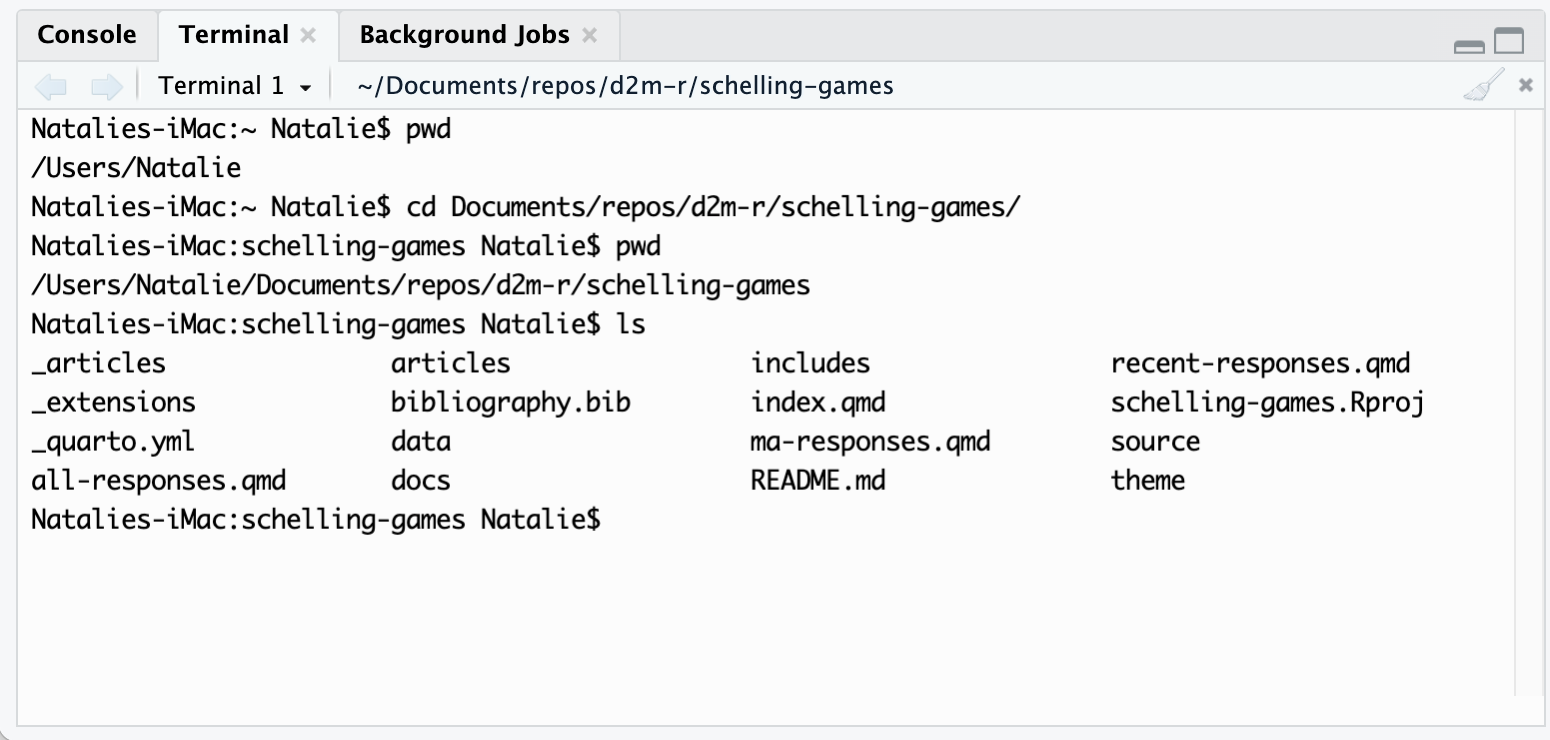Close the Terminal tab with its x

coord(309,36)
